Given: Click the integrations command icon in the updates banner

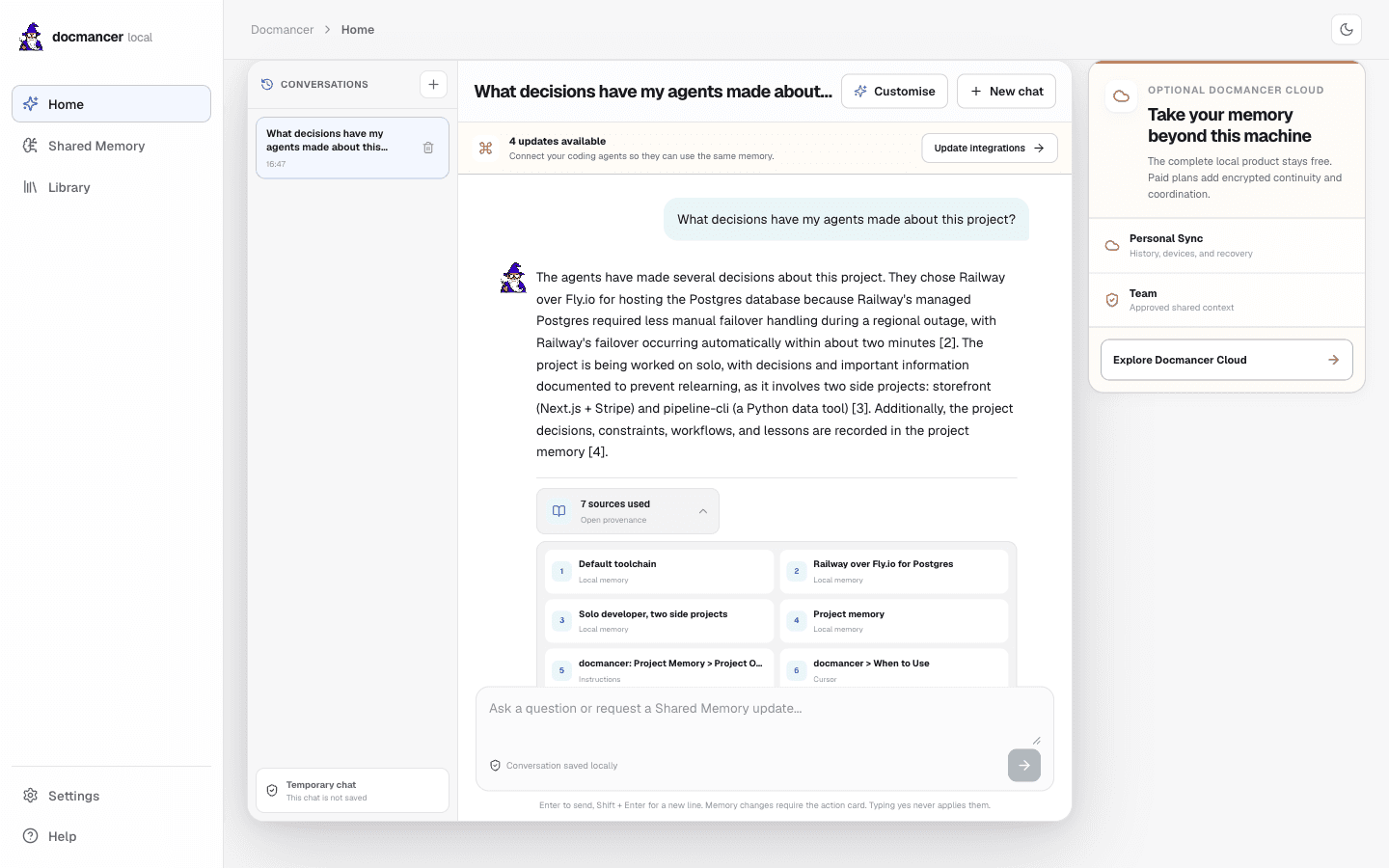Looking at the screenshot, I should [485, 149].
